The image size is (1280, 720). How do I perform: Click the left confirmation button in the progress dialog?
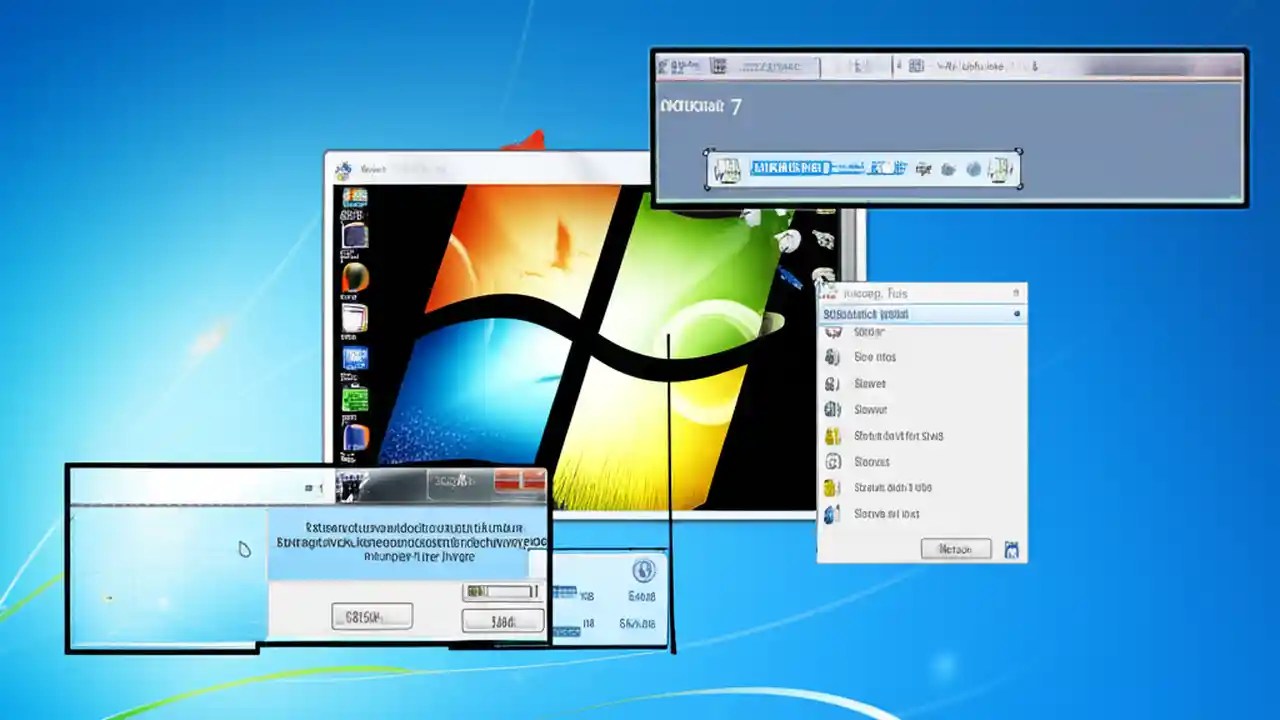click(372, 615)
